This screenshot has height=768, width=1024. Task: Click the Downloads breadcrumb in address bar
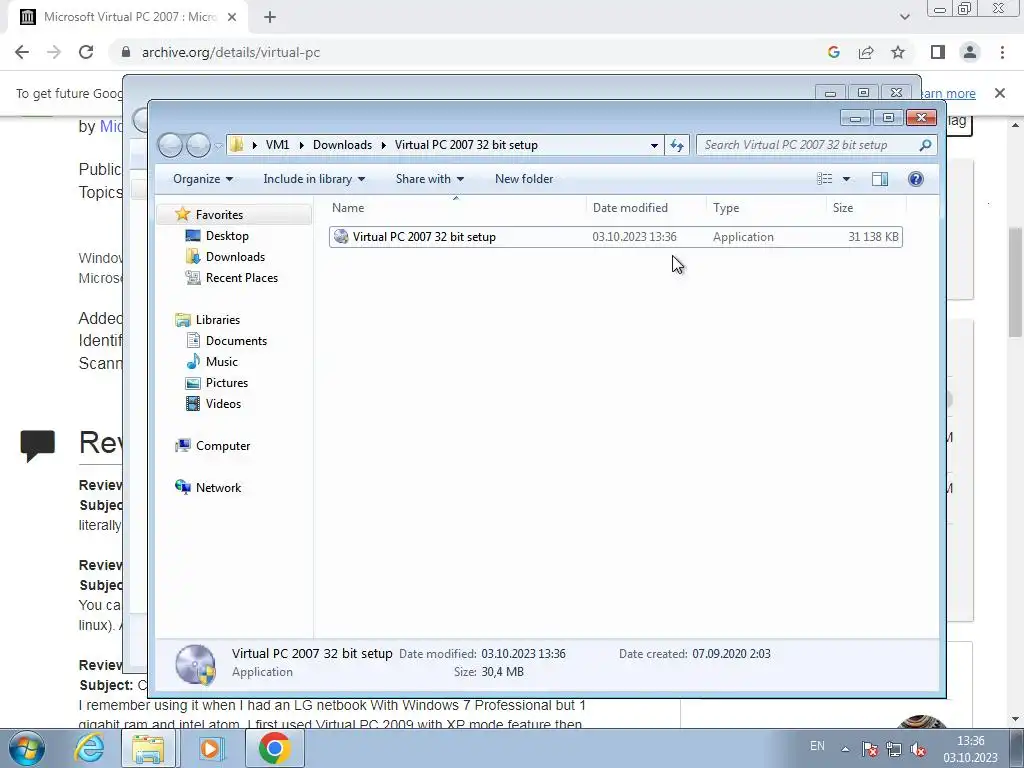(342, 145)
